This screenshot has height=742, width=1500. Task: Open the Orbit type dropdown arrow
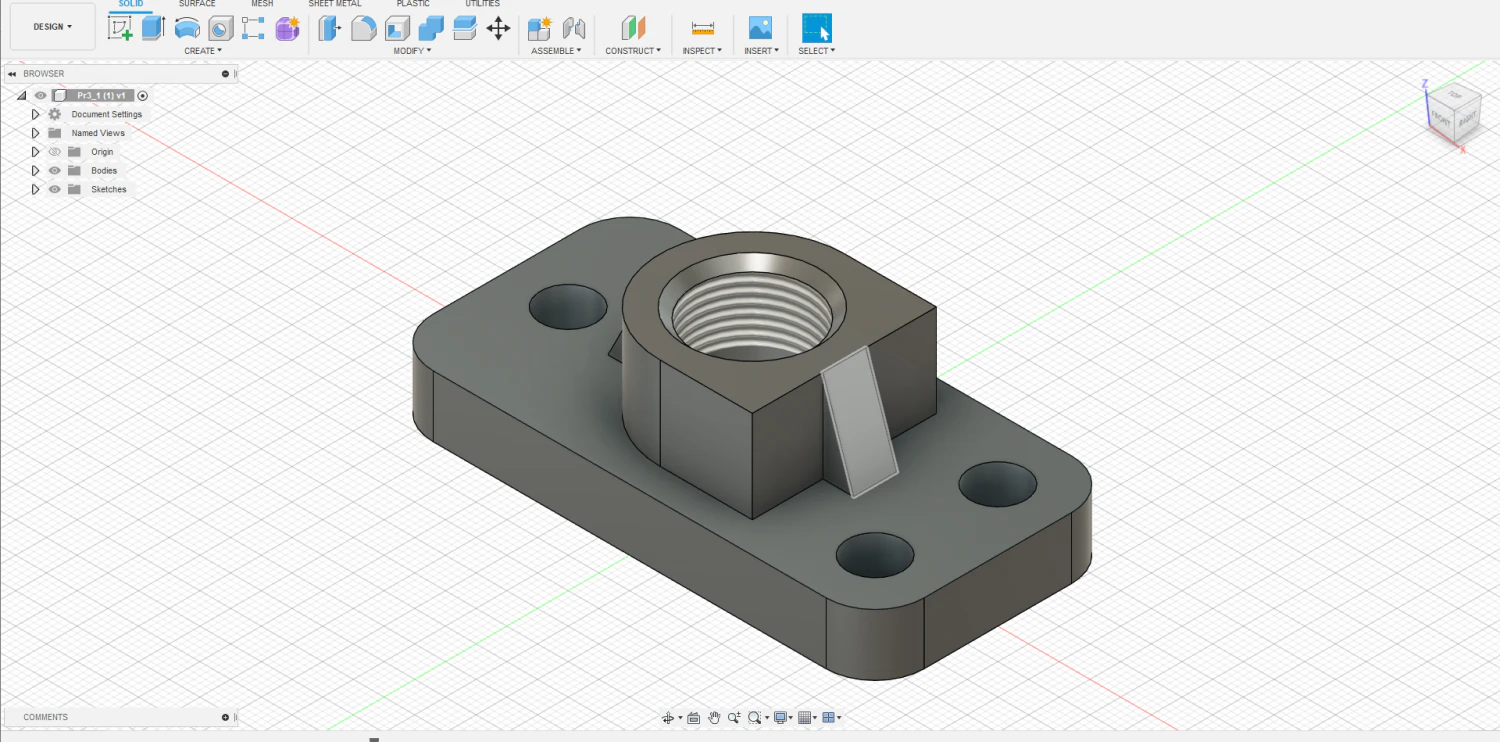680,718
